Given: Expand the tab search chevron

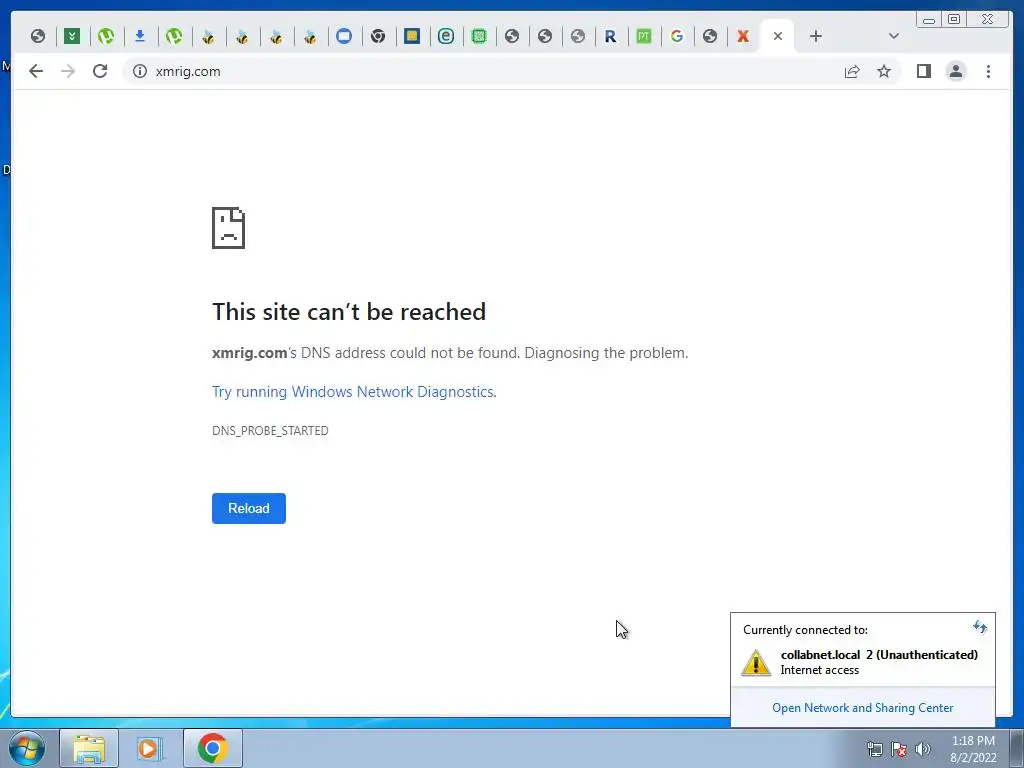Looking at the screenshot, I should [894, 36].
